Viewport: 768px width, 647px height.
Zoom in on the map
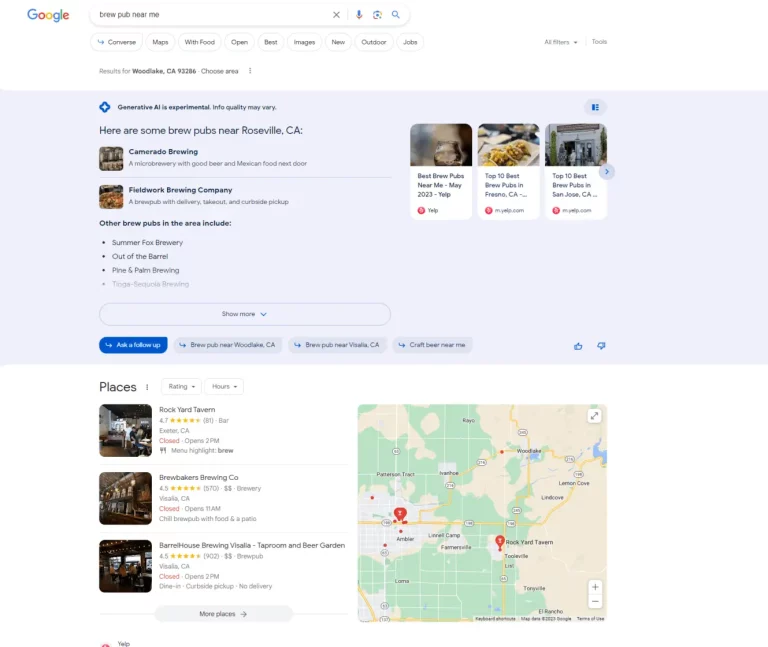pyautogui.click(x=595, y=587)
